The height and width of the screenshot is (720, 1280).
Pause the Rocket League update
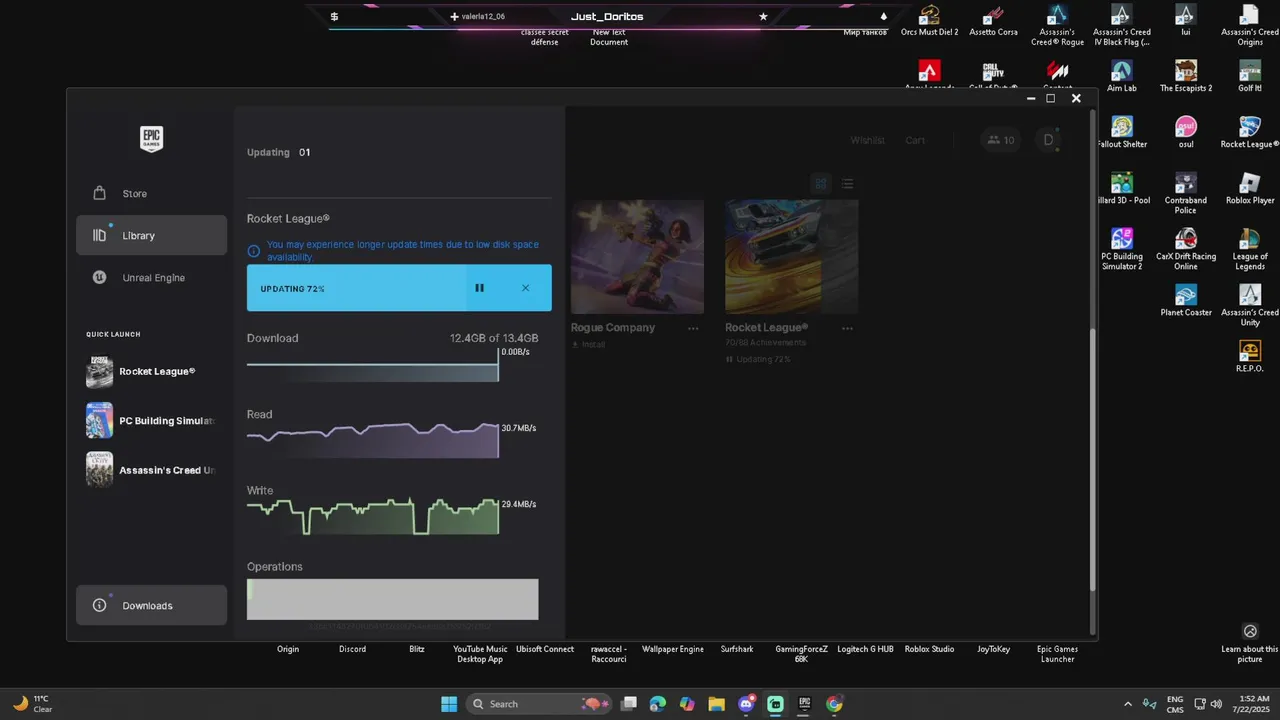coord(479,288)
